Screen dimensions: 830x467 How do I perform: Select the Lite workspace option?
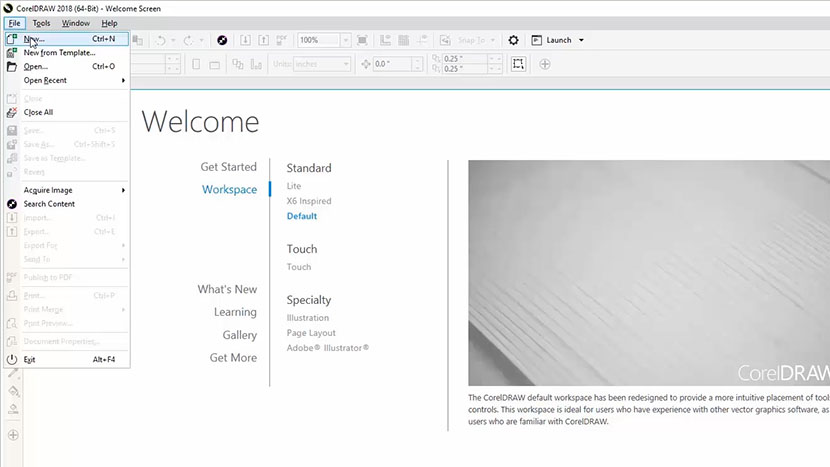tap(294, 186)
